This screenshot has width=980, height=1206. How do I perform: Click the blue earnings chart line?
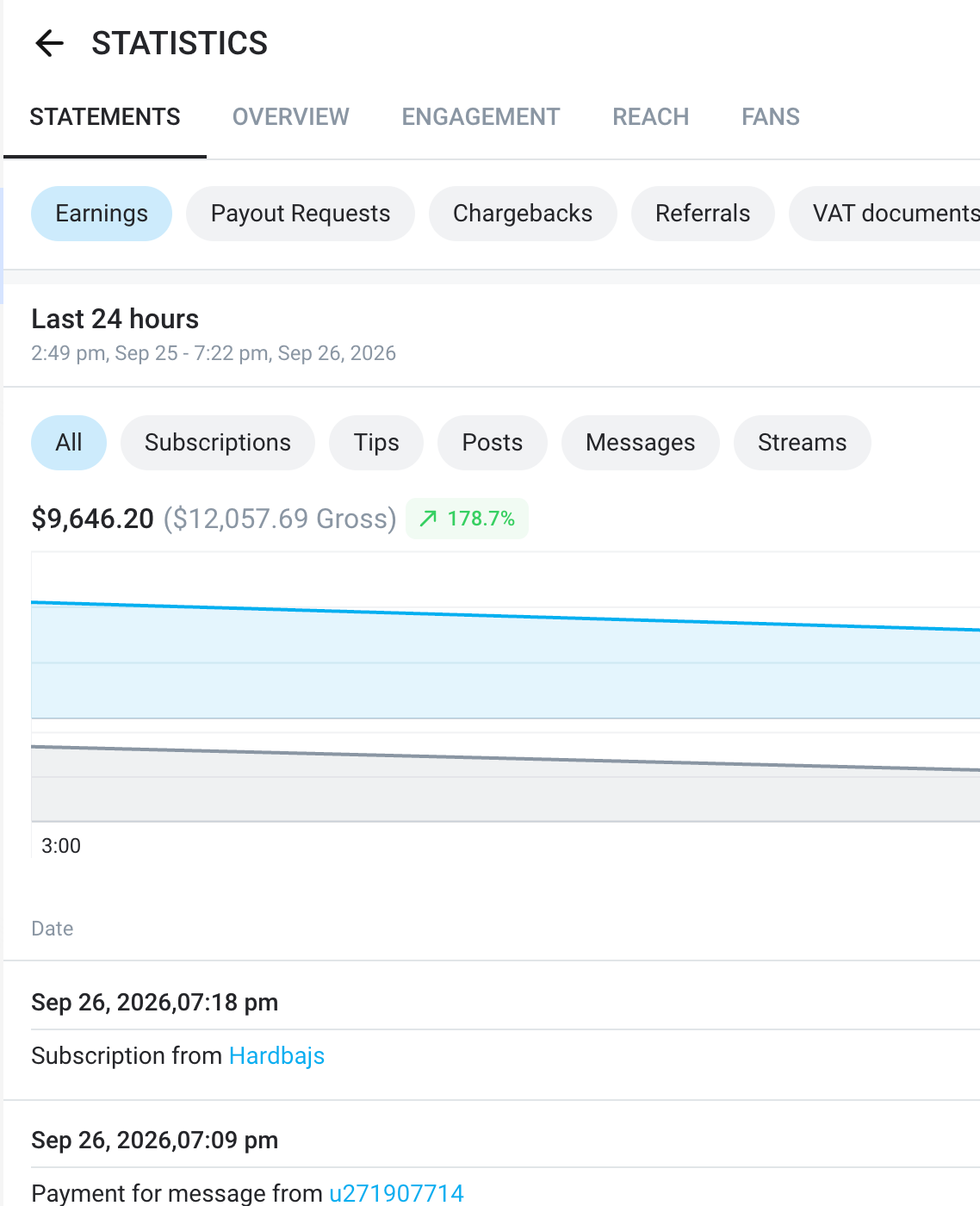[506, 616]
